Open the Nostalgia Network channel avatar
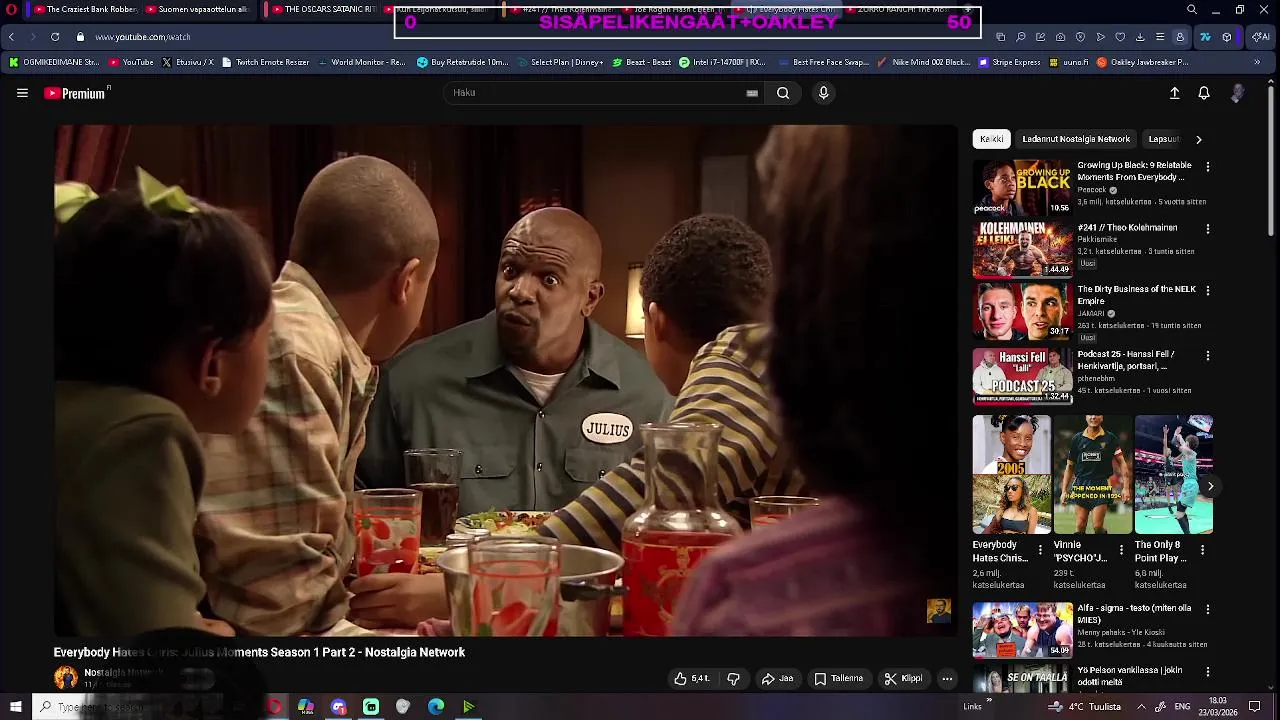Image resolution: width=1280 pixels, height=720 pixels. pyautogui.click(x=66, y=678)
